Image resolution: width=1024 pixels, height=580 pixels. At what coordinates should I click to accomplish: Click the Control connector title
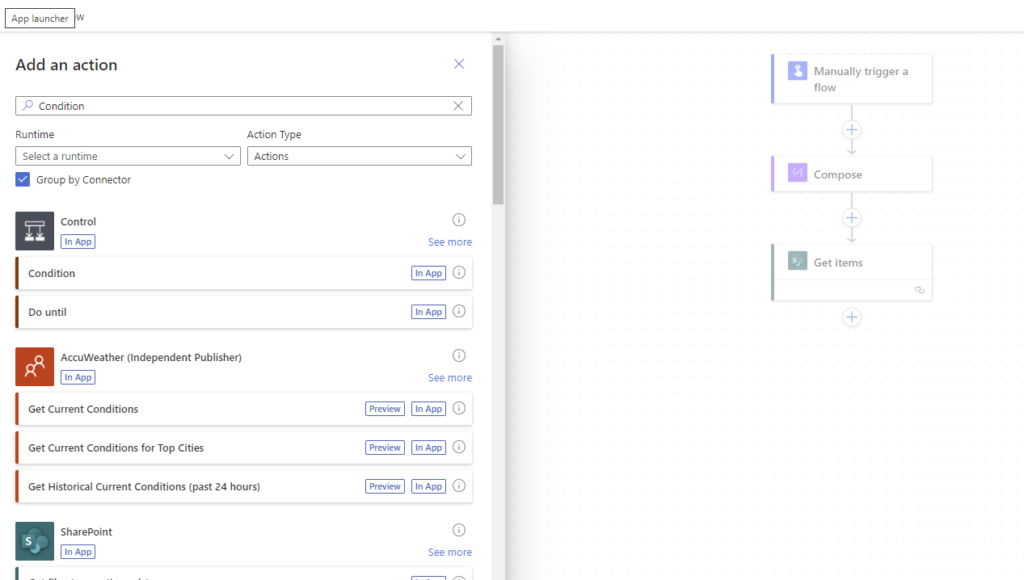pyautogui.click(x=78, y=221)
